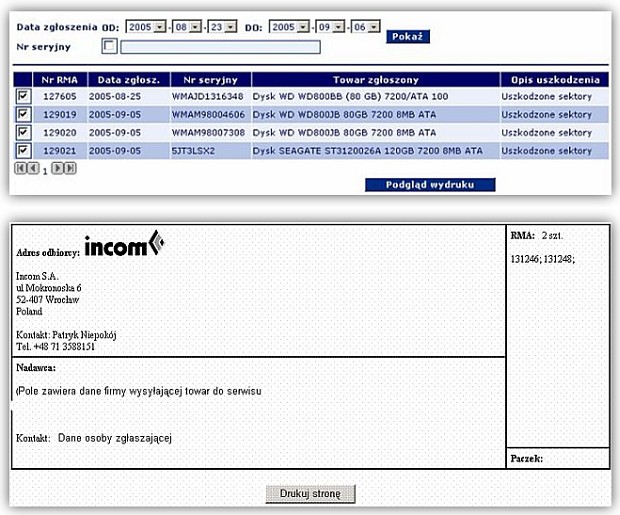This screenshot has height=515, width=620.
Task: Open the DO year dropdown 2005
Action: [x=289, y=27]
